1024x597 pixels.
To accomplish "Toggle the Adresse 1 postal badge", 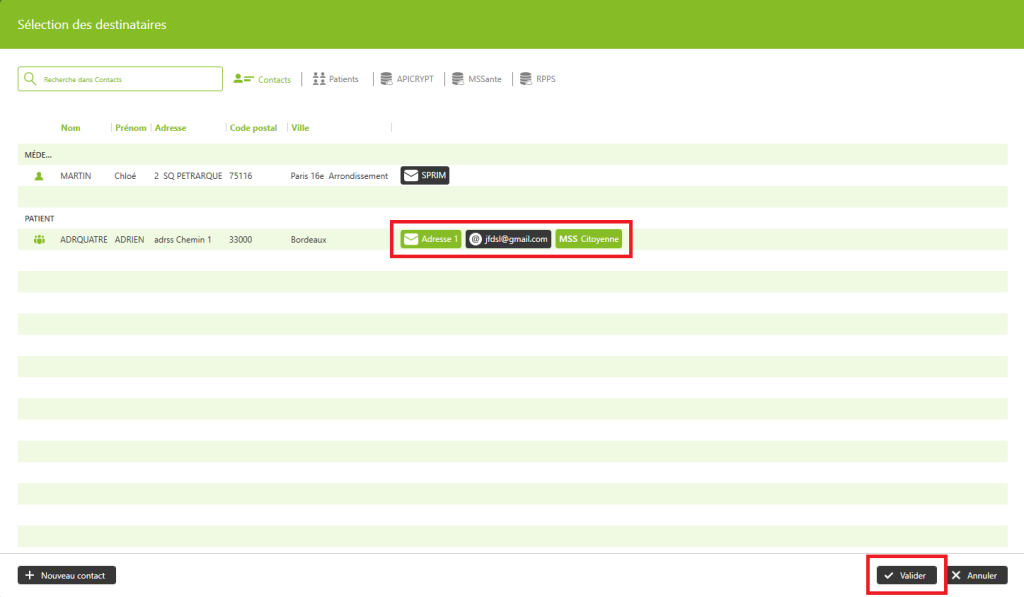I will point(430,240).
